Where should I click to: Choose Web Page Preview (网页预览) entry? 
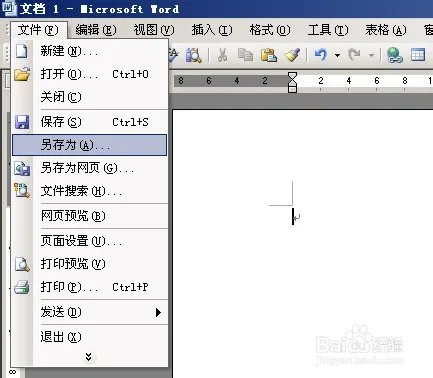pyautogui.click(x=89, y=216)
